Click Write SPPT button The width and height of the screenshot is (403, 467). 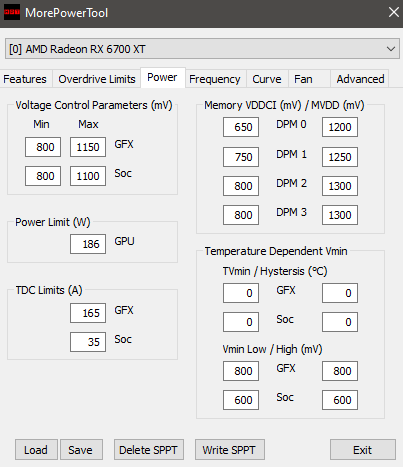[230, 450]
